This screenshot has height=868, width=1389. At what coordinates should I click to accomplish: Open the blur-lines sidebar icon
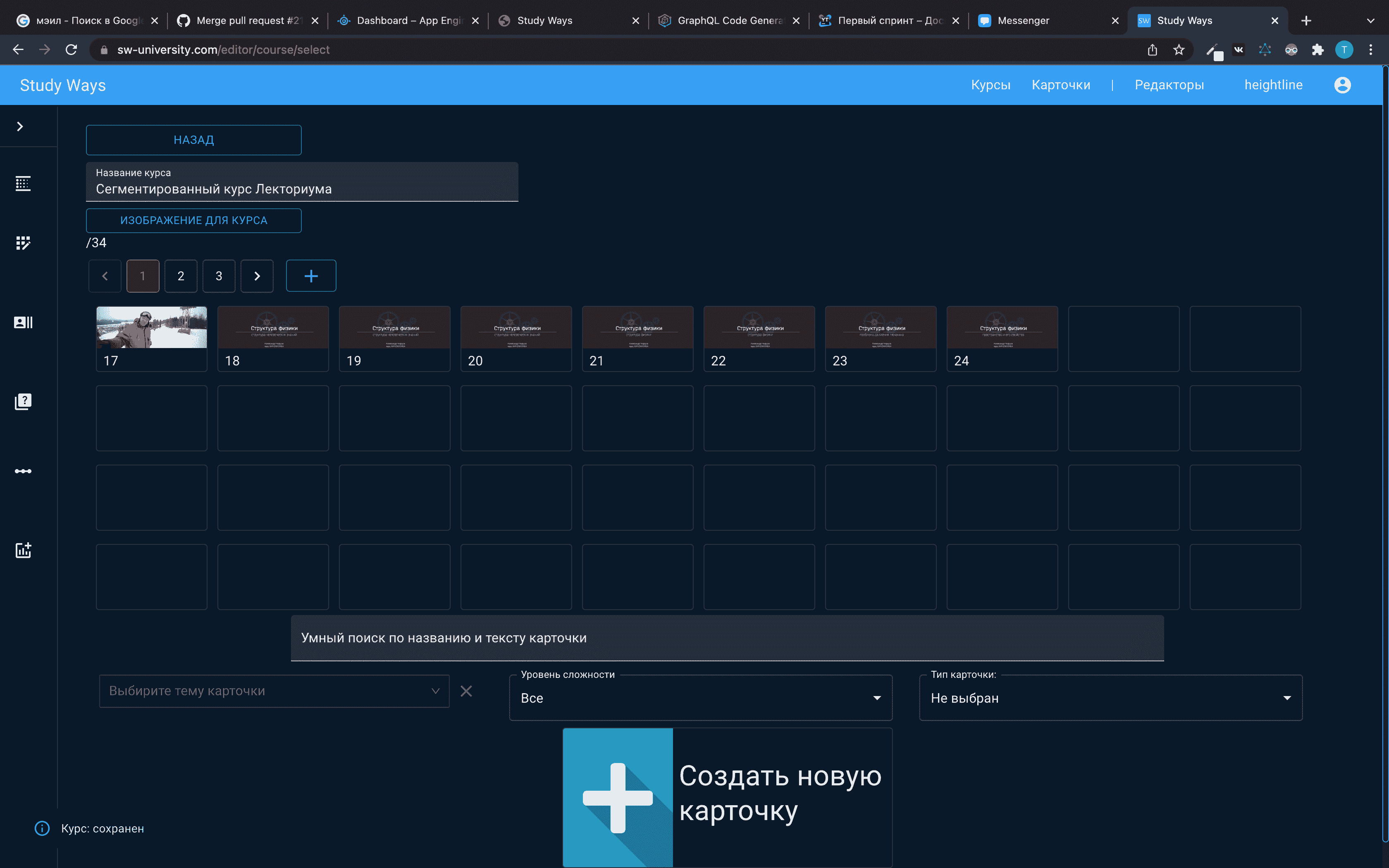click(x=23, y=184)
